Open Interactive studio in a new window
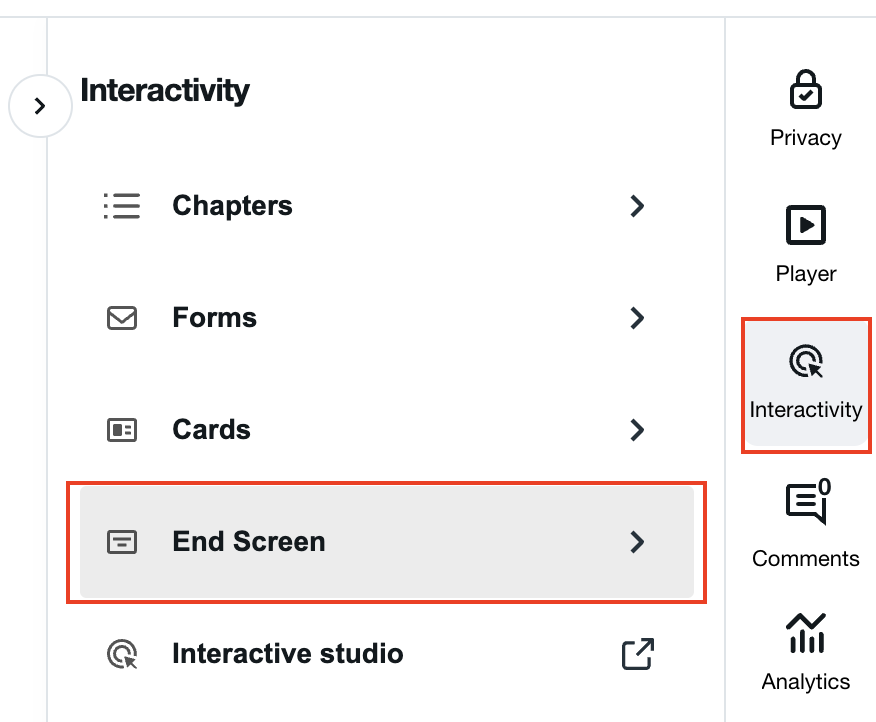The width and height of the screenshot is (876, 722). [637, 654]
